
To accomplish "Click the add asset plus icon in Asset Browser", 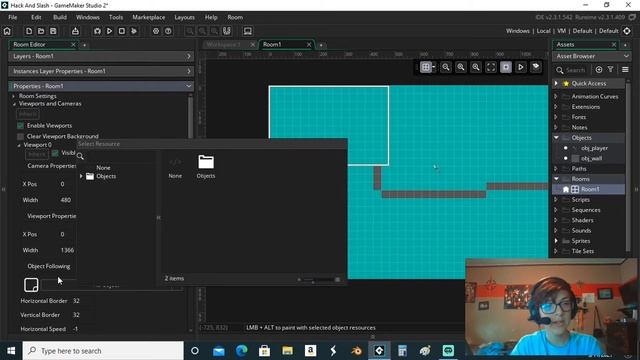I will click(x=599, y=70).
